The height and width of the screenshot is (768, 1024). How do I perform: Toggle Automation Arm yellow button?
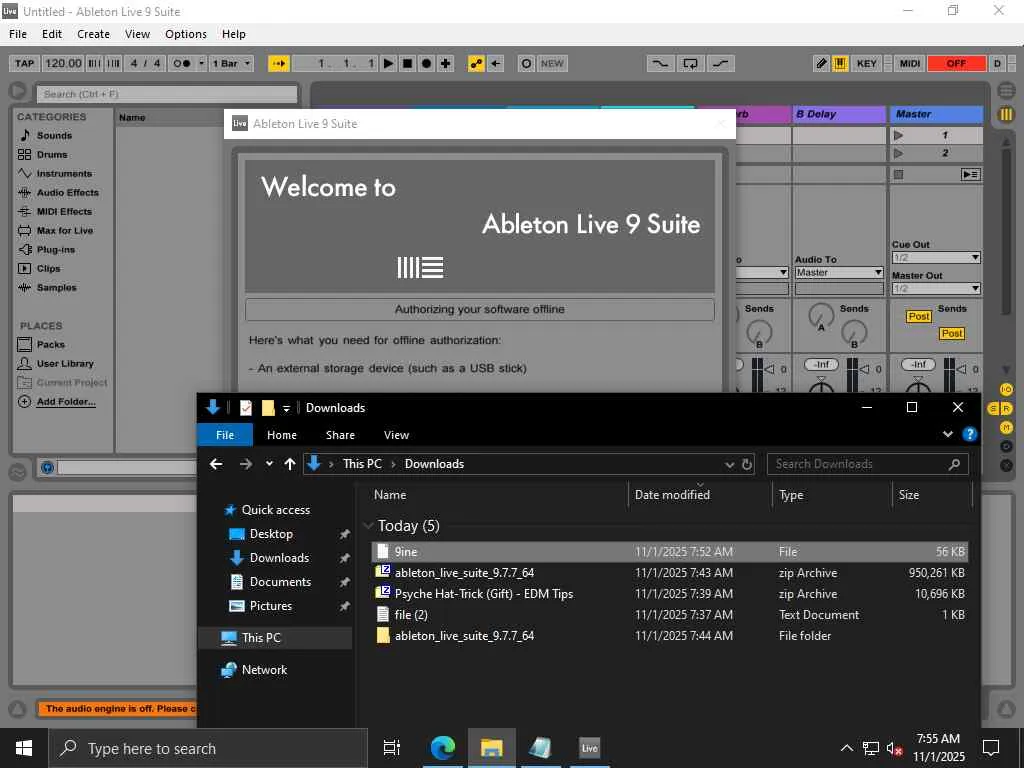pos(476,63)
